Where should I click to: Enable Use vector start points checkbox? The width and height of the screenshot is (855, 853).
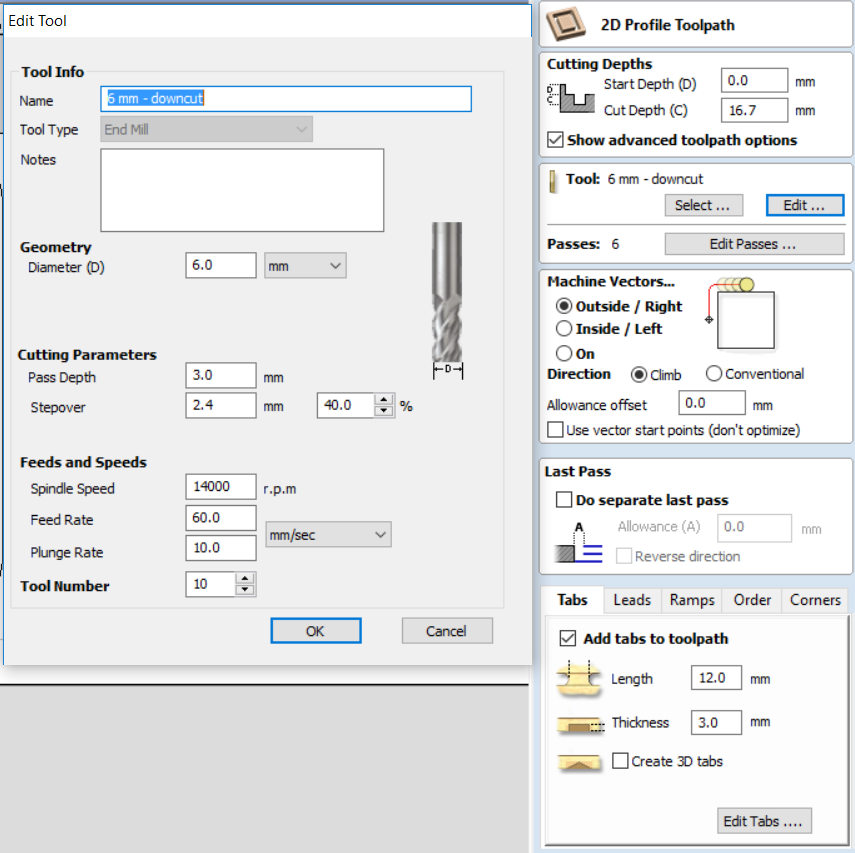555,430
